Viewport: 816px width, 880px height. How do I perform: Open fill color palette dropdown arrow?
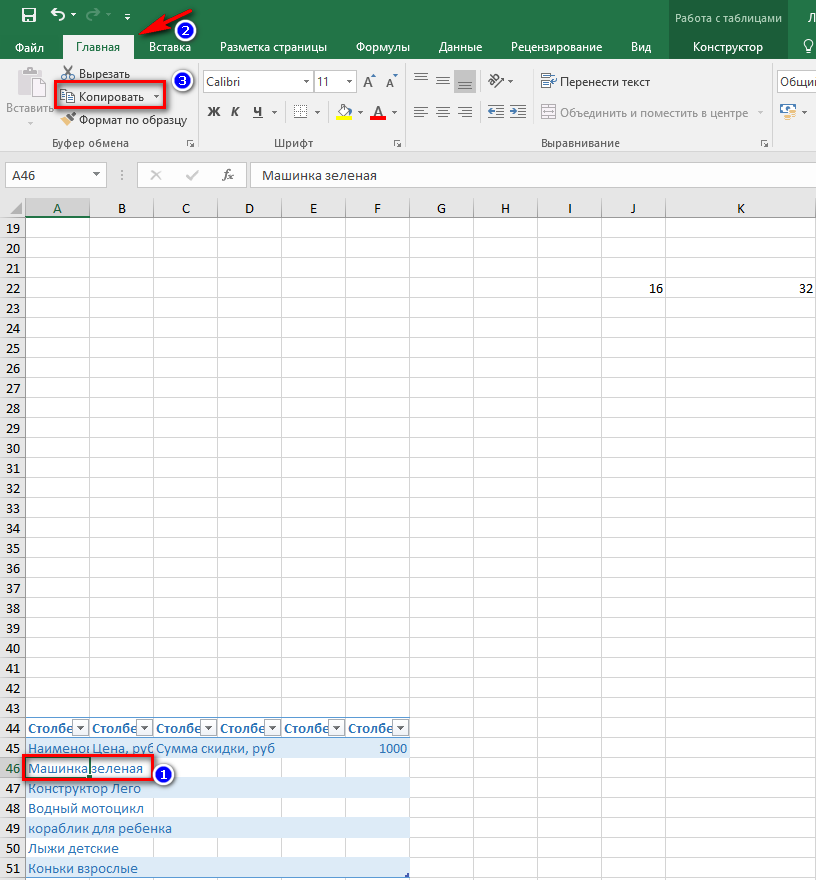click(x=360, y=112)
